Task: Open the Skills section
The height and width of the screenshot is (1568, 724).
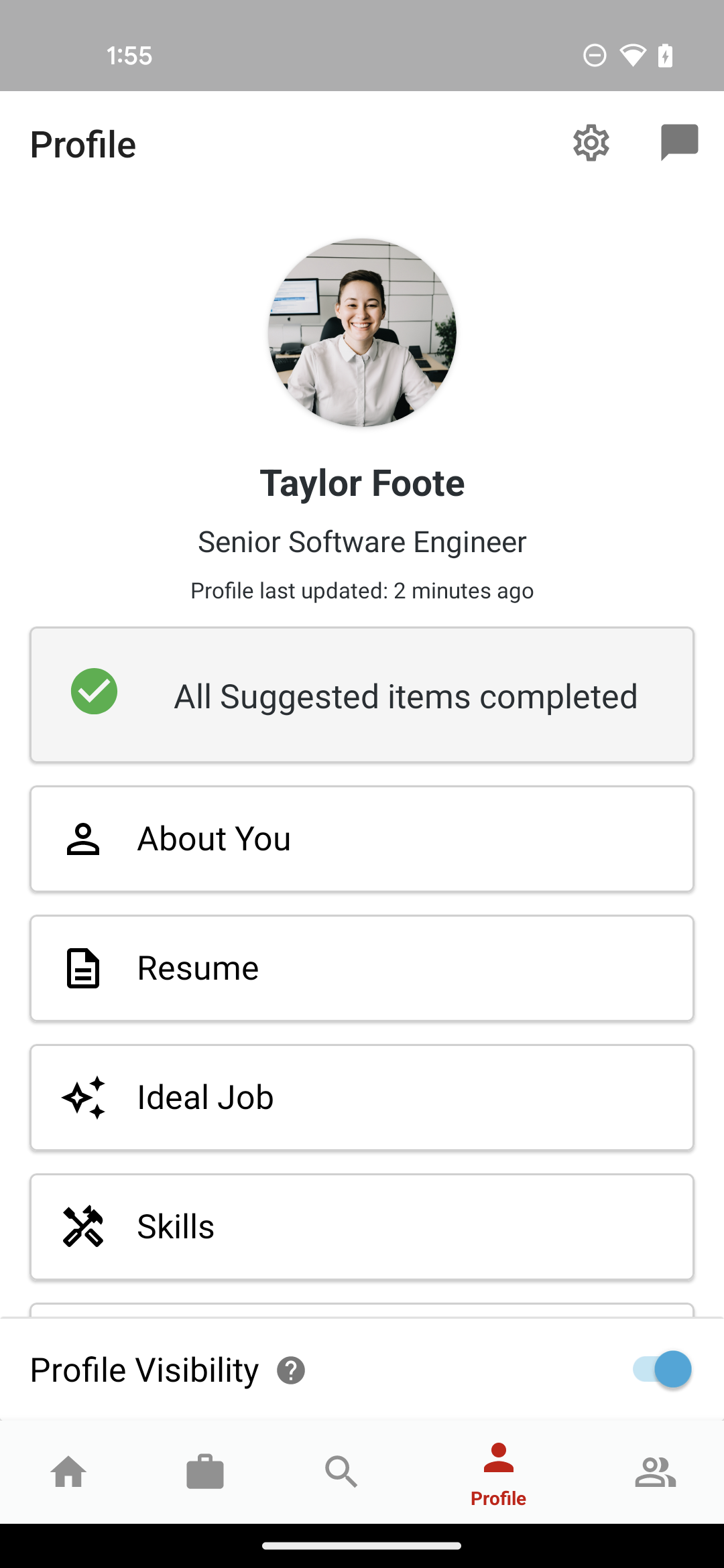Action: (362, 1227)
